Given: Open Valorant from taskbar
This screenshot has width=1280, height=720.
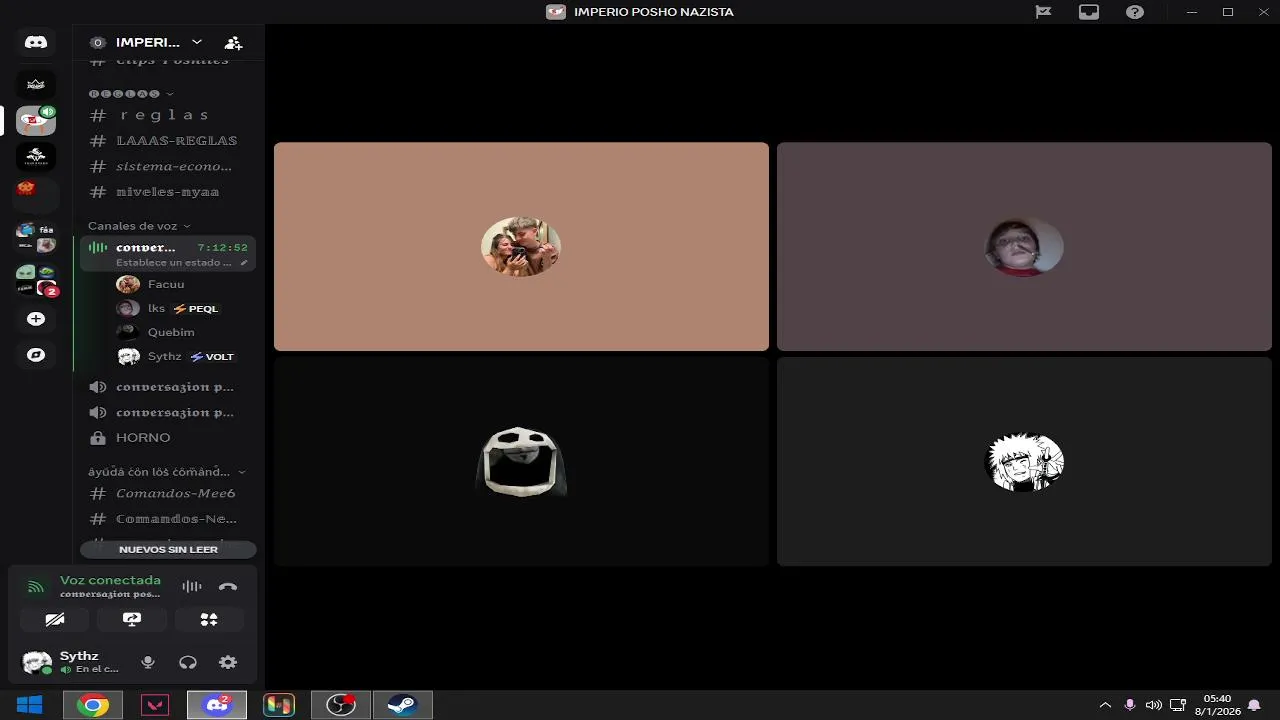Looking at the screenshot, I should tap(155, 705).
